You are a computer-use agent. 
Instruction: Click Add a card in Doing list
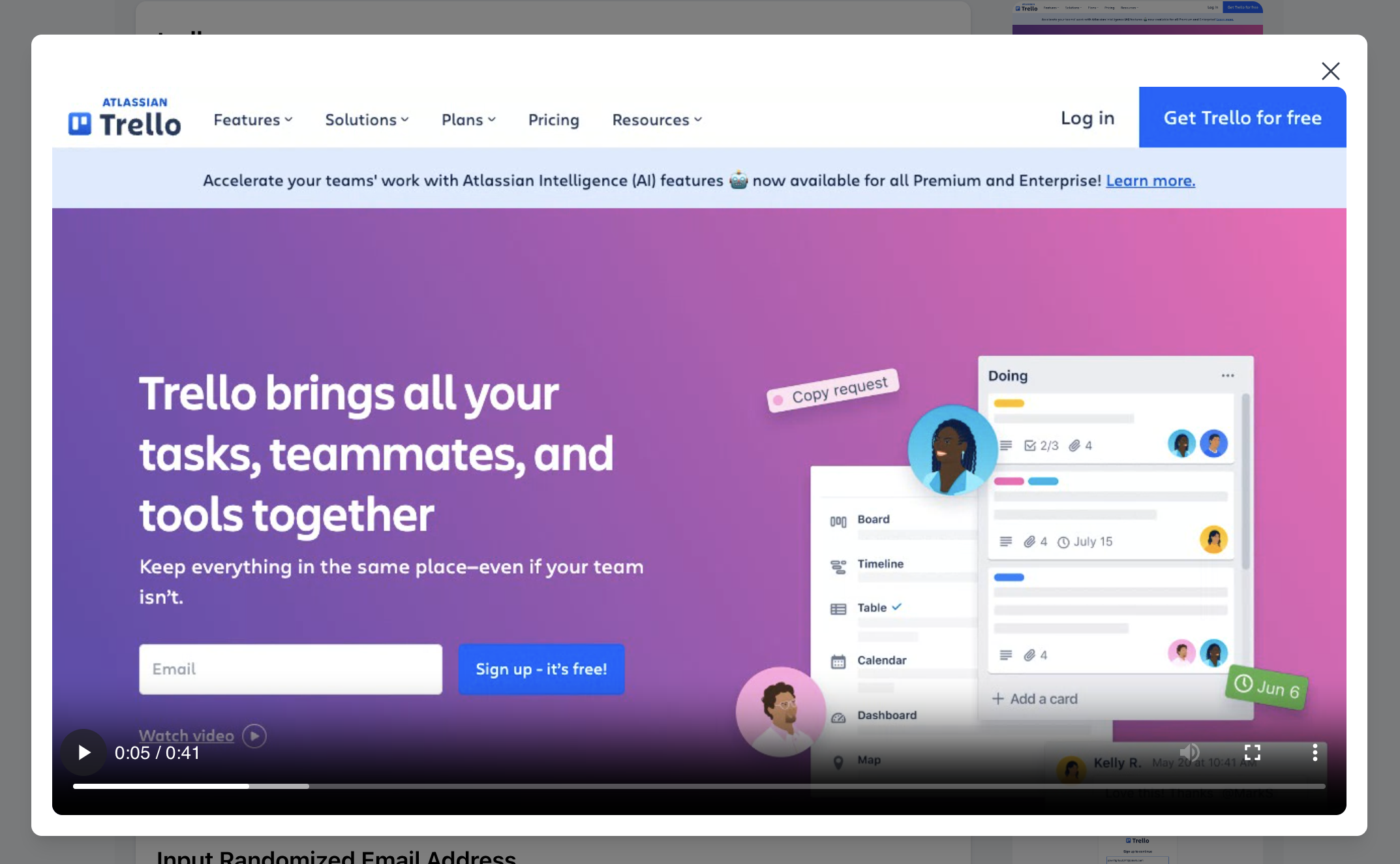click(x=1034, y=699)
